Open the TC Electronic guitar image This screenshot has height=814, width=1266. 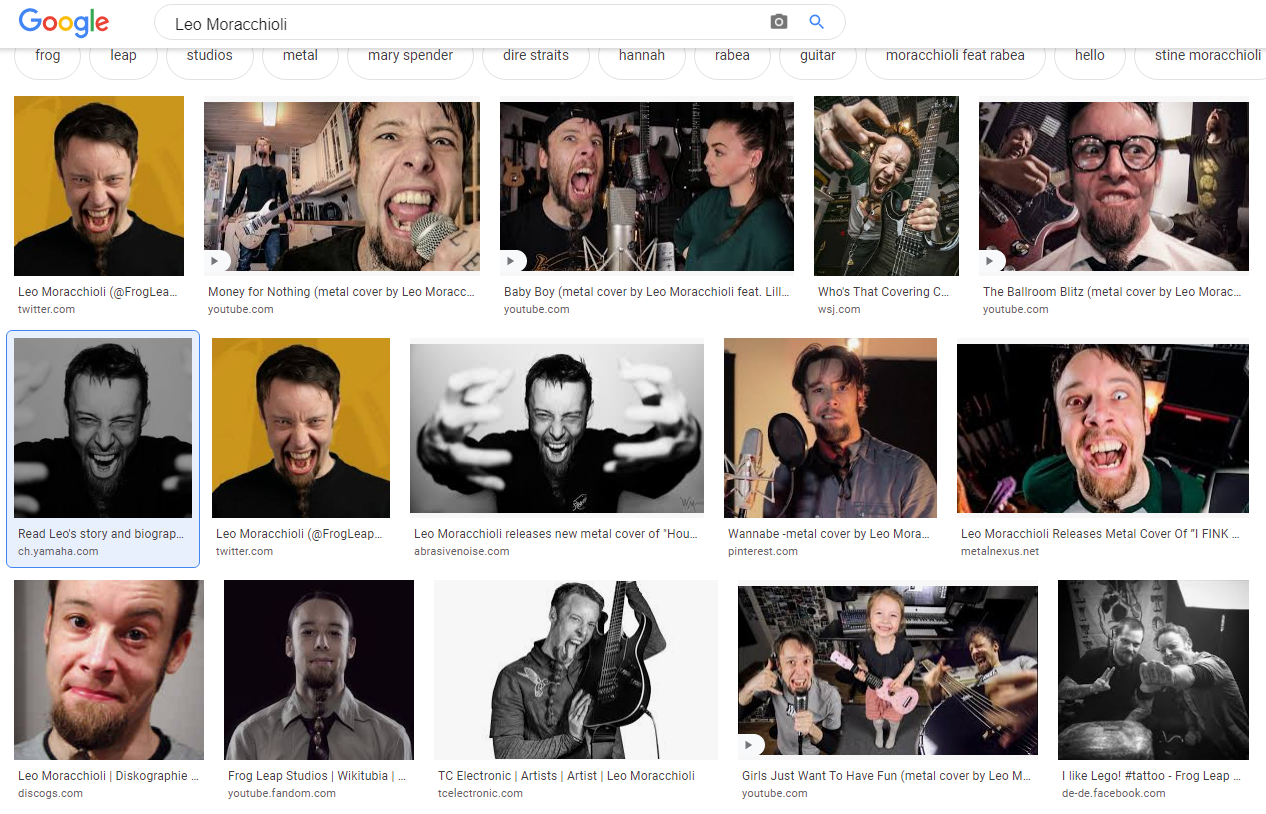[x=576, y=670]
